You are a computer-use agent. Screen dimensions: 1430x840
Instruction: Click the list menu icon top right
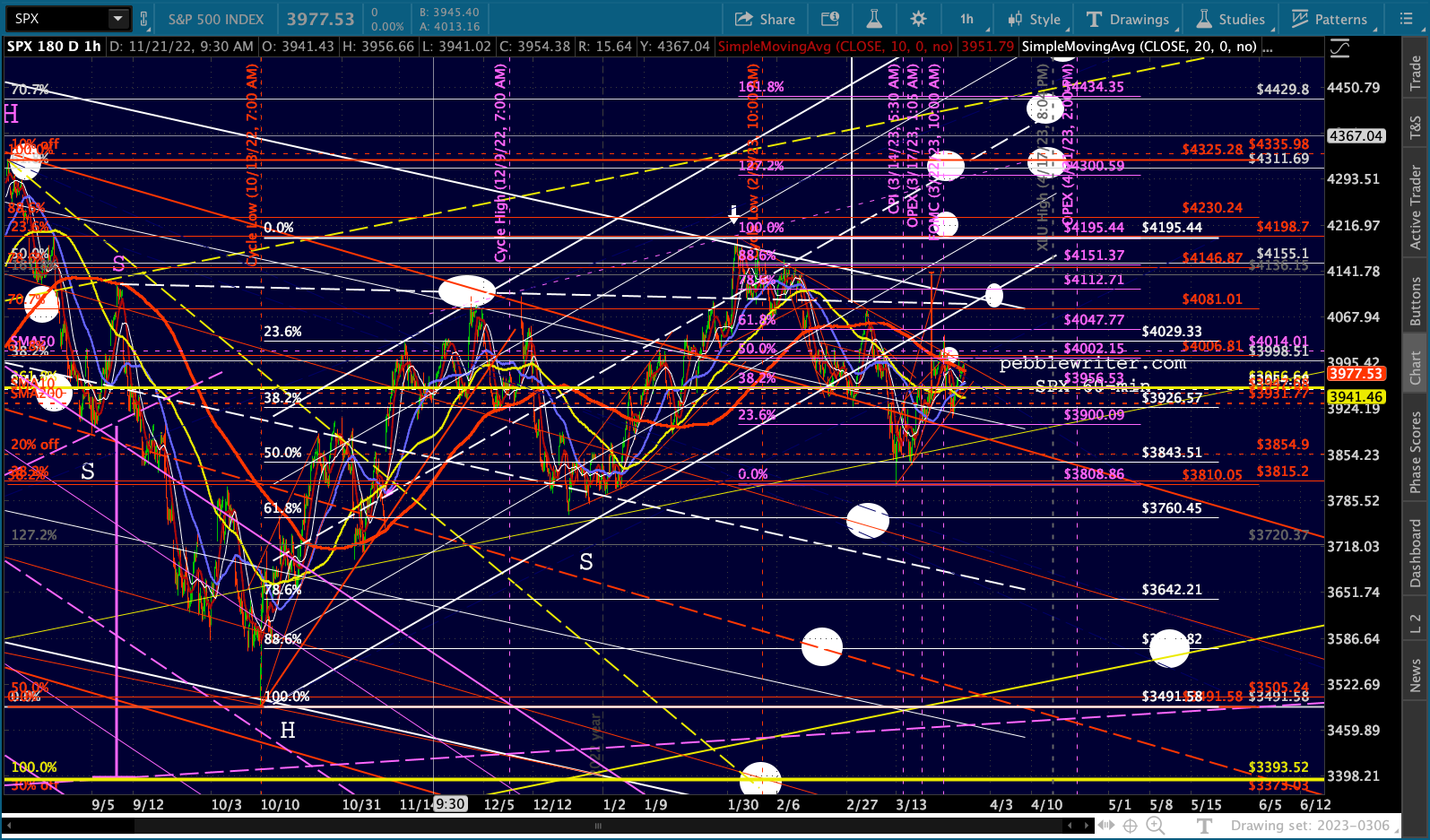(1406, 19)
